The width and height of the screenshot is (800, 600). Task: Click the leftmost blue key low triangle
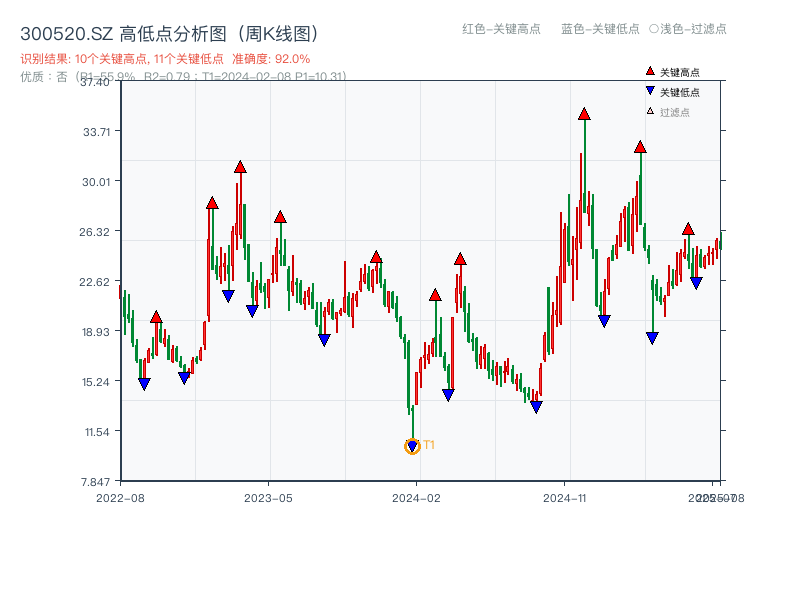click(x=142, y=382)
